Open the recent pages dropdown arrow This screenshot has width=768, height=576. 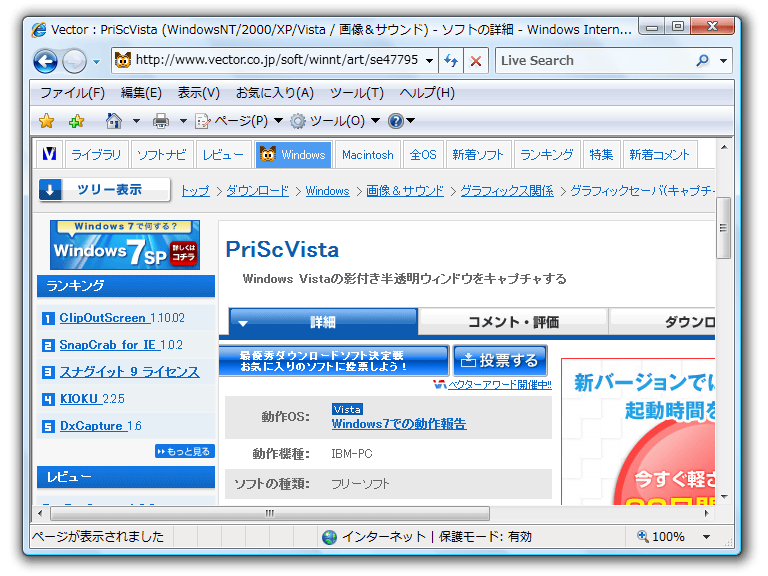click(96, 62)
